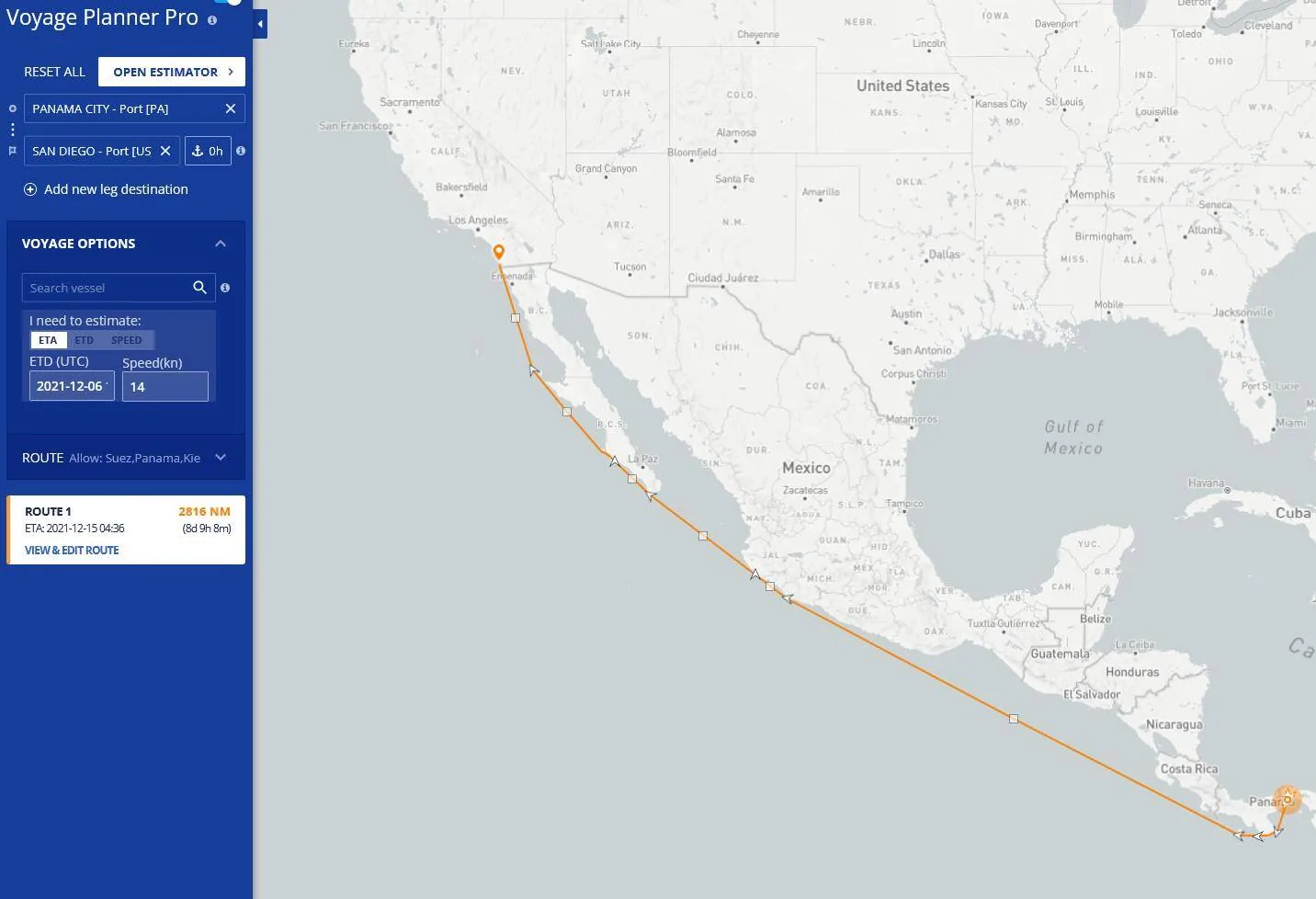Select SPEED estimate mode
Screen dimensions: 1316x899
127,340
